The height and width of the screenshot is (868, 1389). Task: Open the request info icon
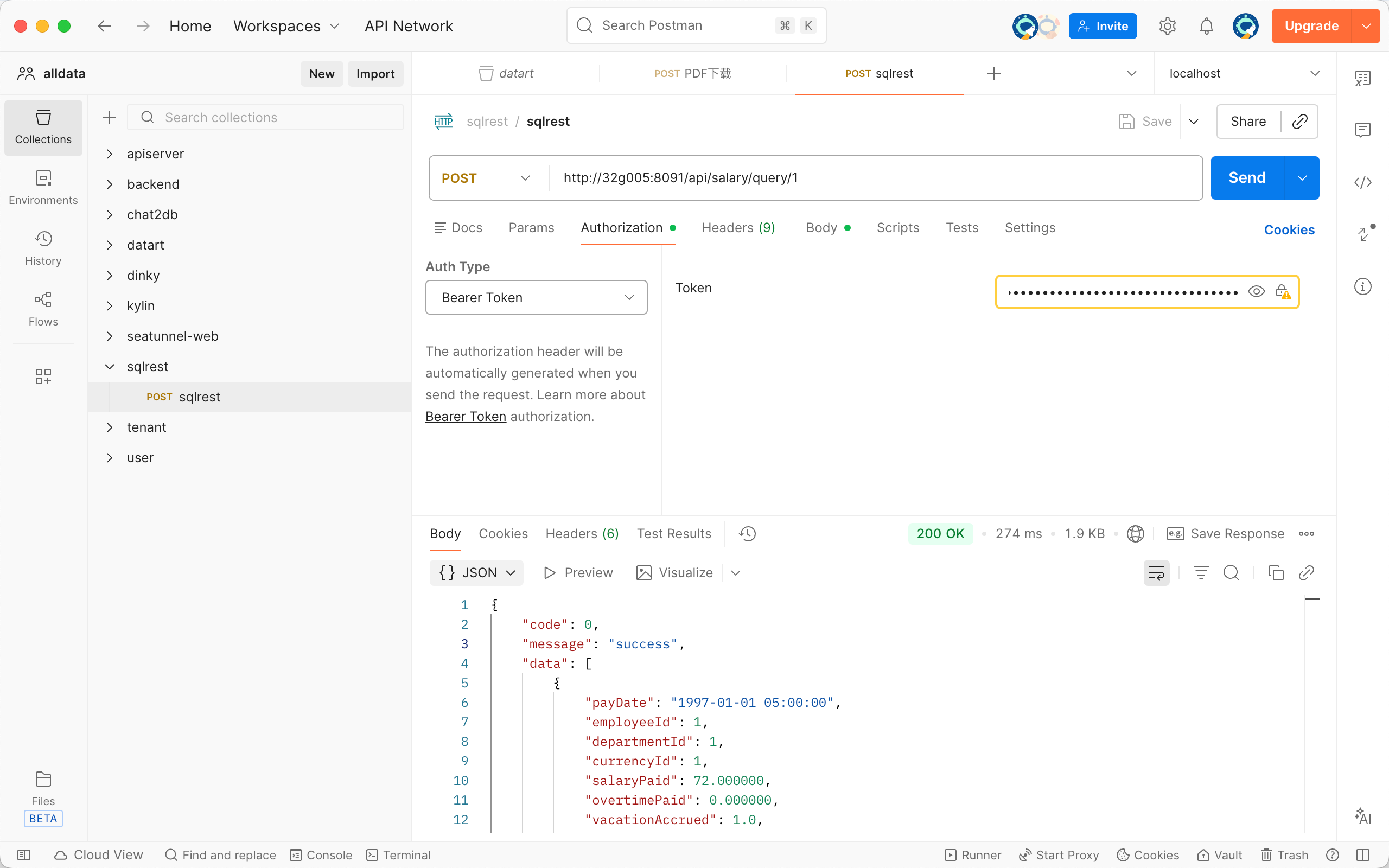pos(1362,286)
